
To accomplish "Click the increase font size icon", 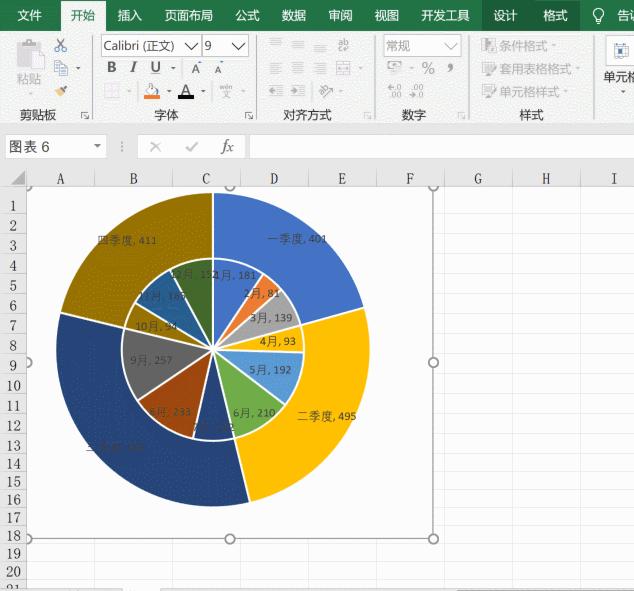I will [x=196, y=68].
